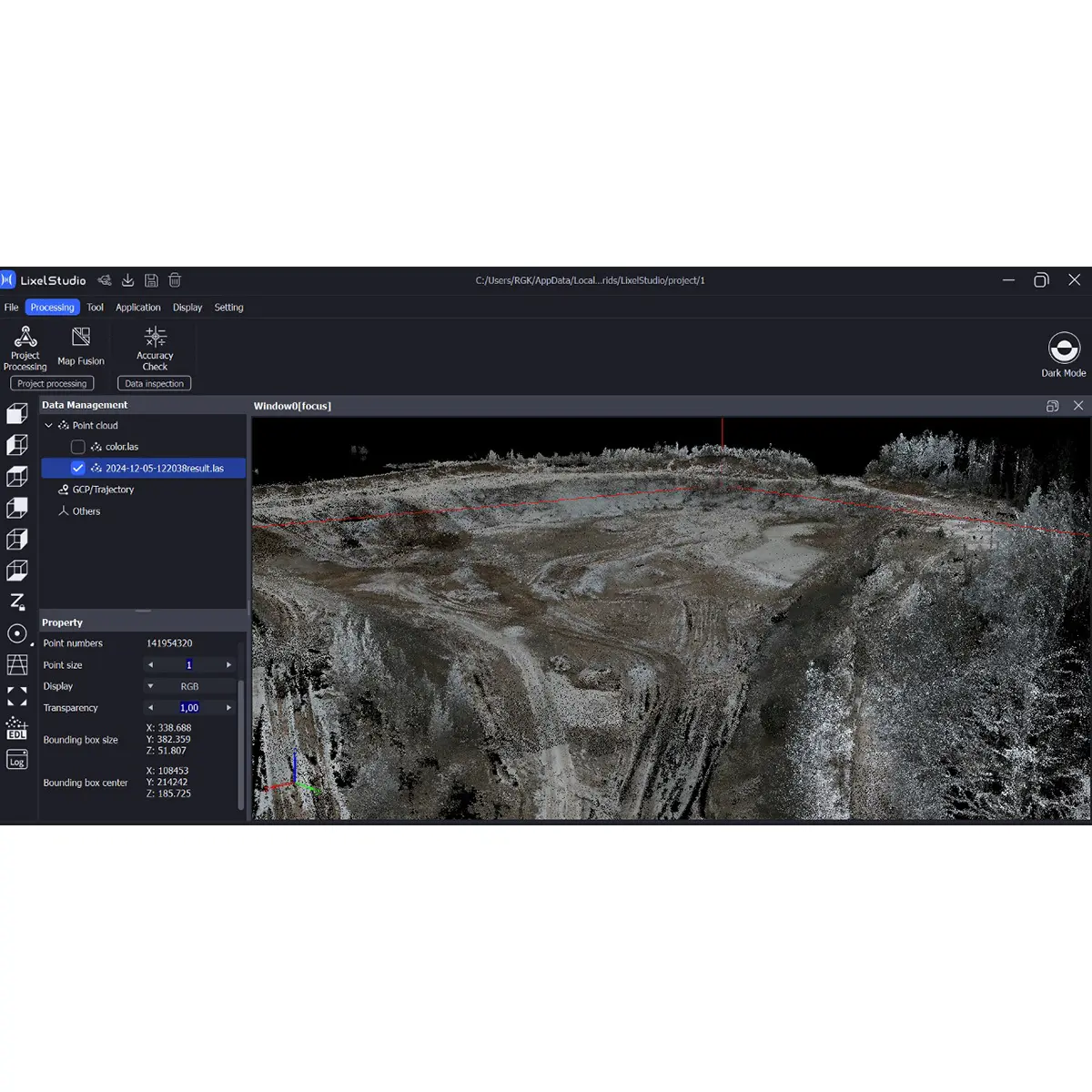Click the full-screen expand arrows icon
Image resolution: width=1092 pixels, height=1092 pixels.
point(16,696)
